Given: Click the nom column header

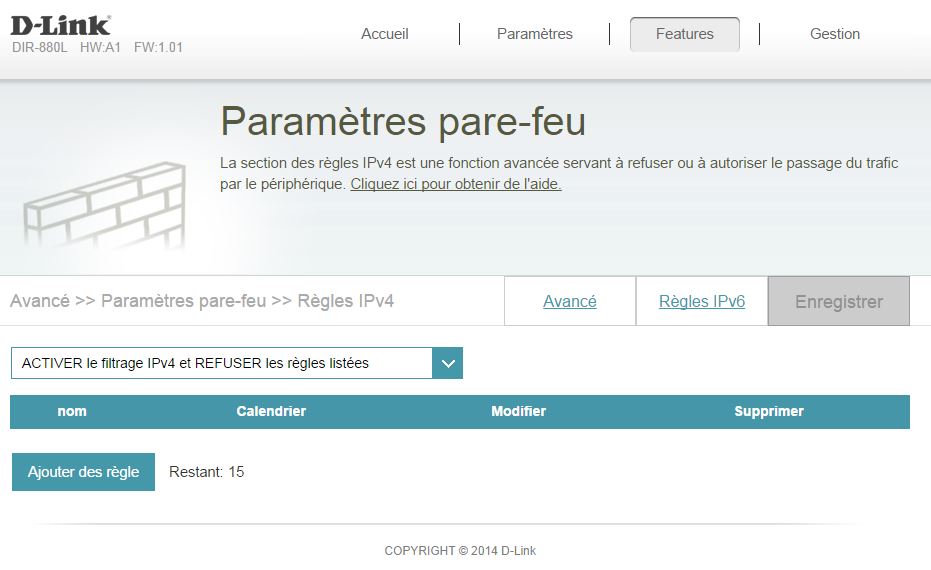Looking at the screenshot, I should (72, 411).
